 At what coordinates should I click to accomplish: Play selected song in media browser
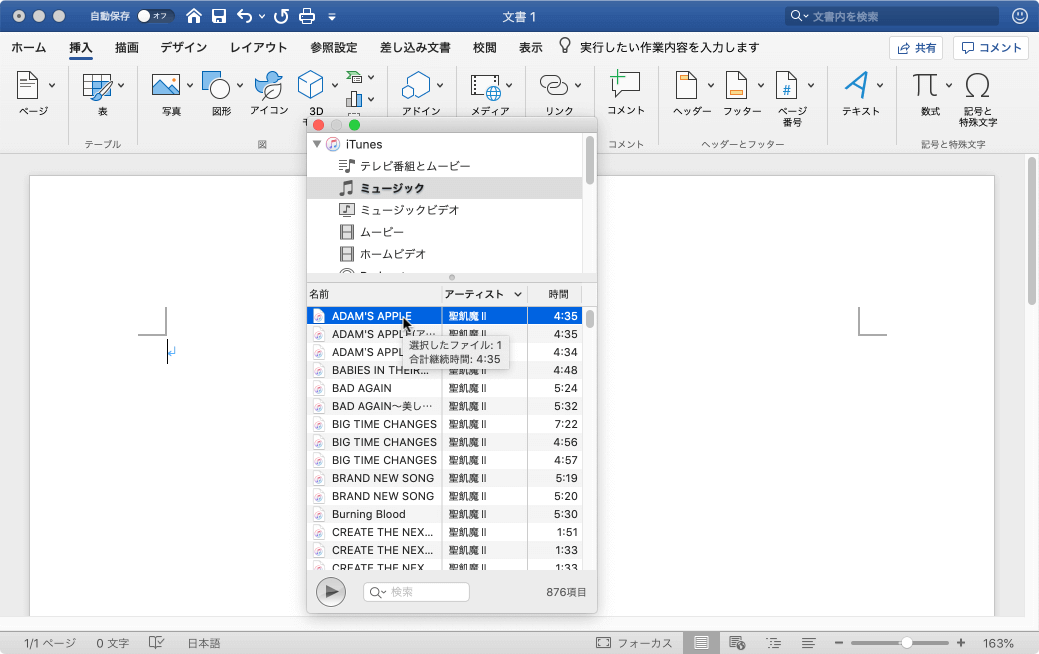(x=331, y=592)
